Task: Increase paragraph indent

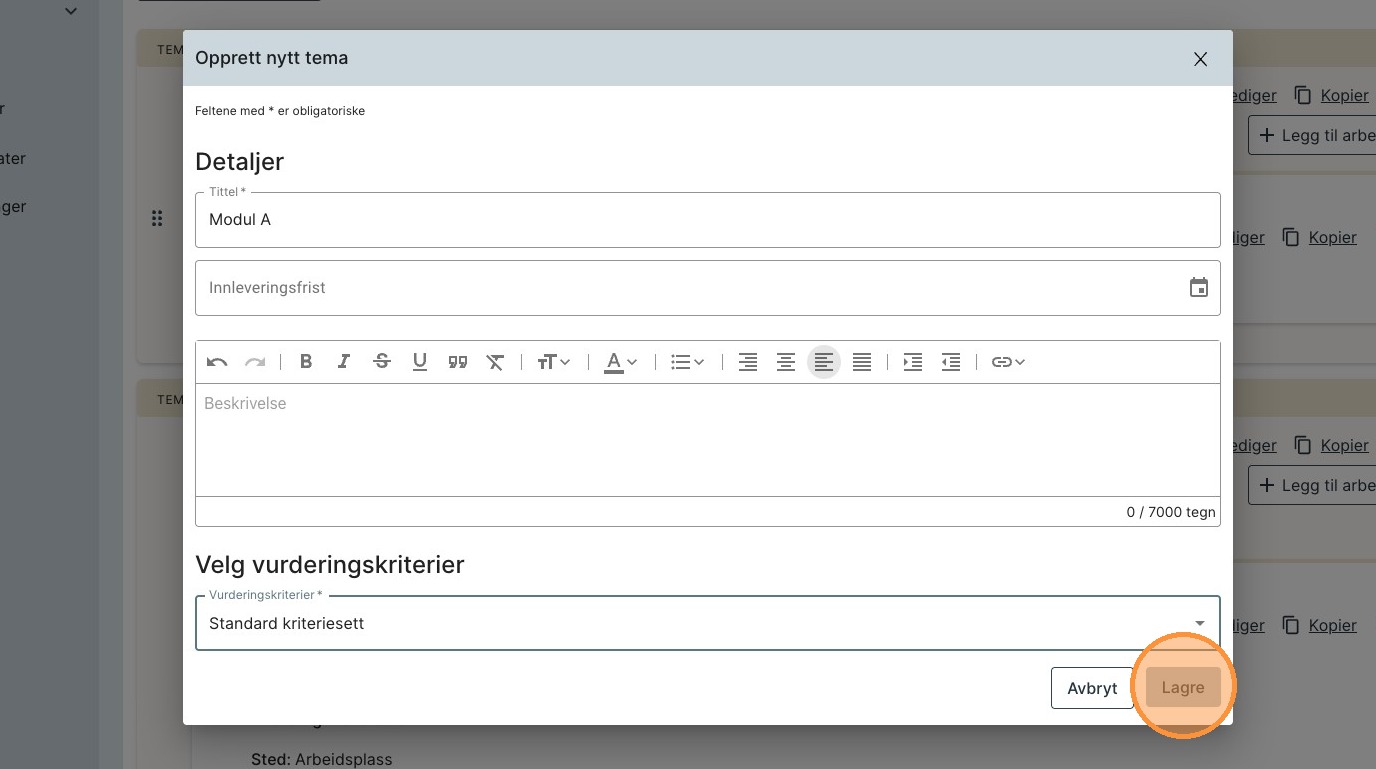Action: 912,362
